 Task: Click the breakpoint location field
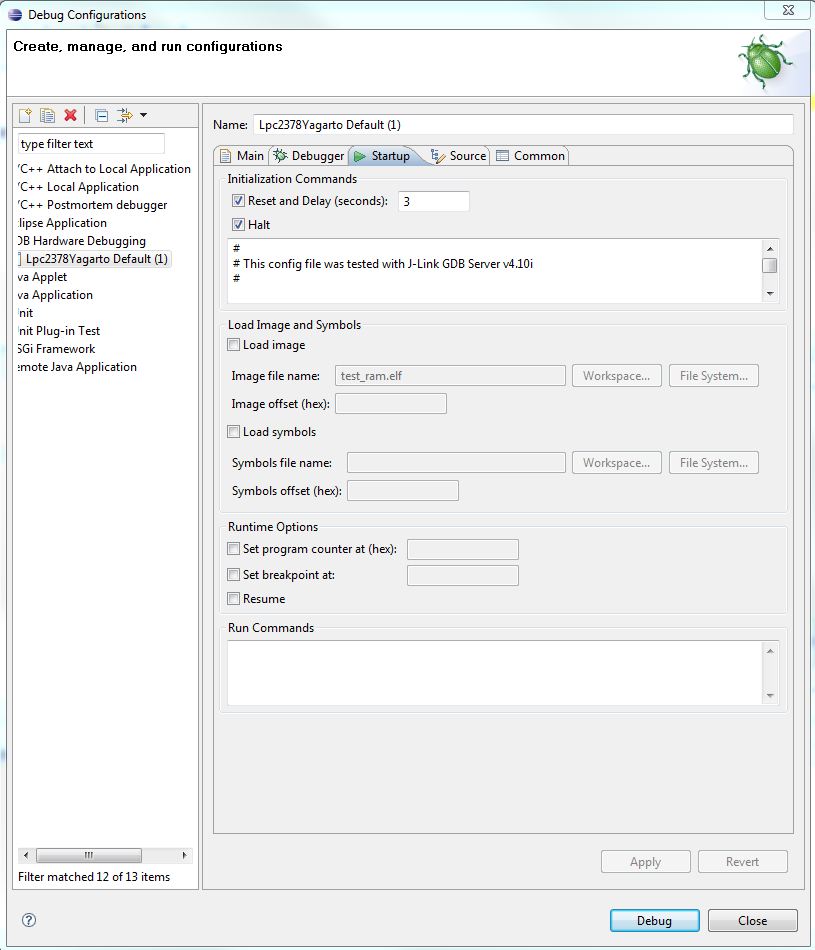click(463, 576)
